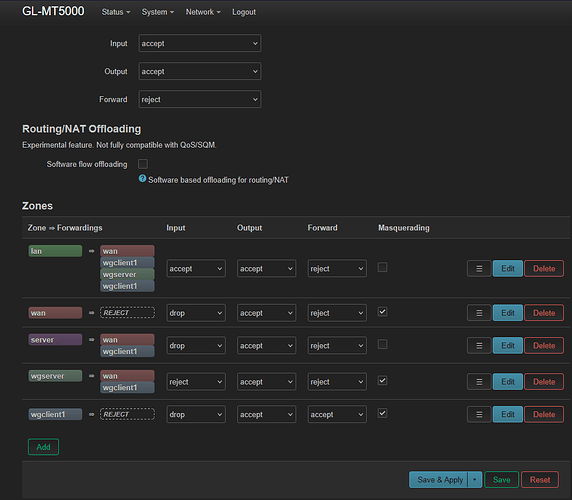Screen dimensions: 572x500
Task: Open the System menu
Action: (158, 12)
